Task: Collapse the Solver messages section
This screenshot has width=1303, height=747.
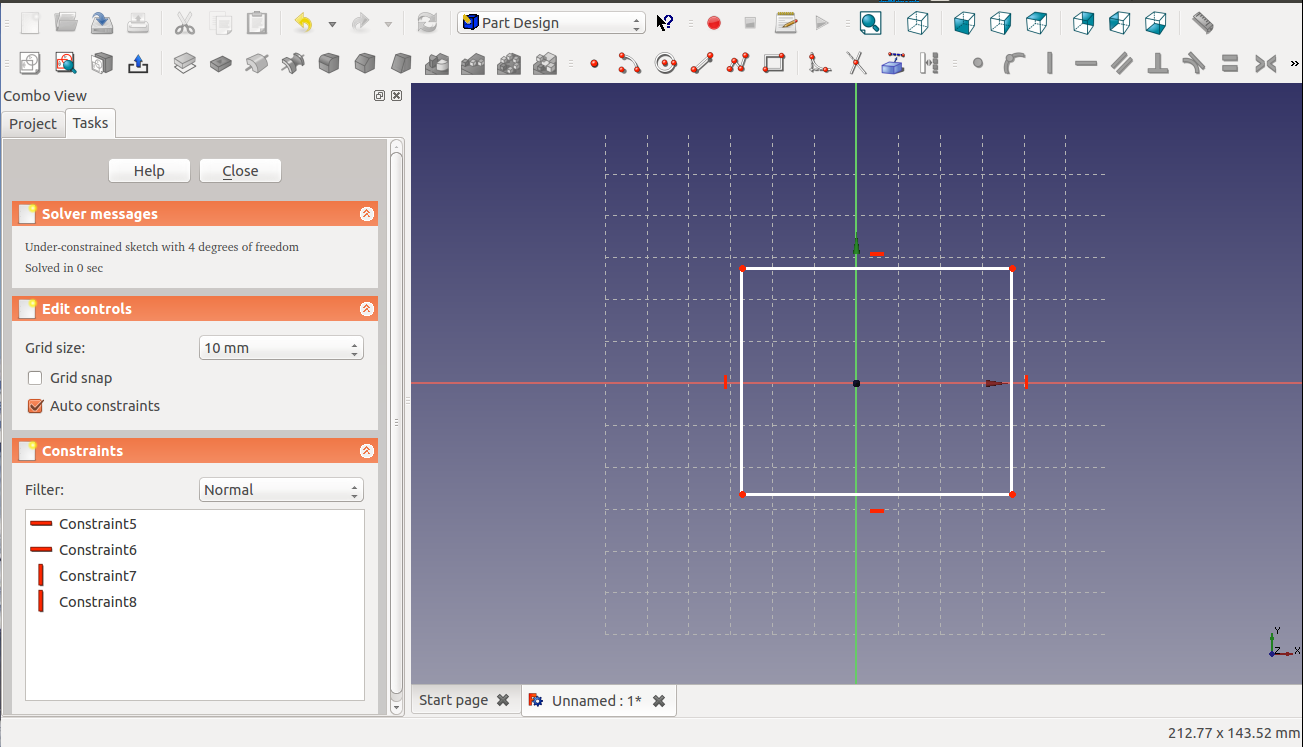Action: pos(367,214)
